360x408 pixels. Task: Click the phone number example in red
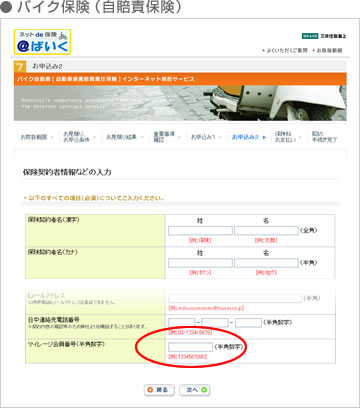pos(190,333)
